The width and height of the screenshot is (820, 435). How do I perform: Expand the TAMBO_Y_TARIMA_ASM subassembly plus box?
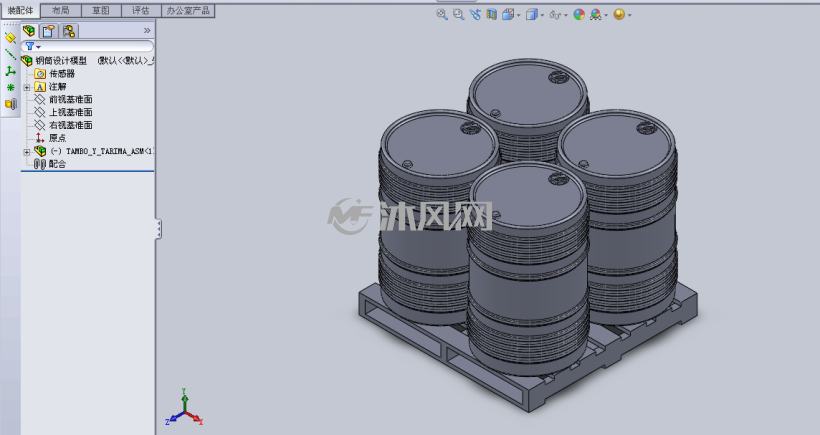coord(27,152)
